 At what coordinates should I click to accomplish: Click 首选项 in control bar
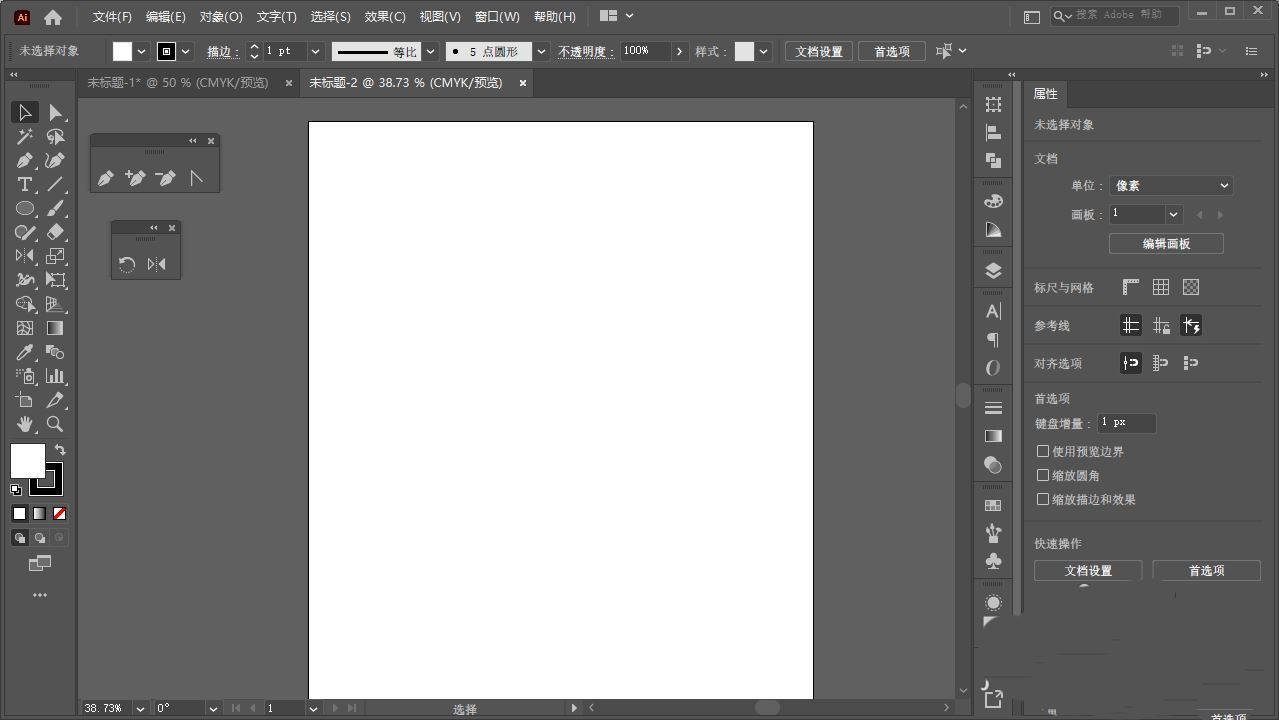(892, 51)
